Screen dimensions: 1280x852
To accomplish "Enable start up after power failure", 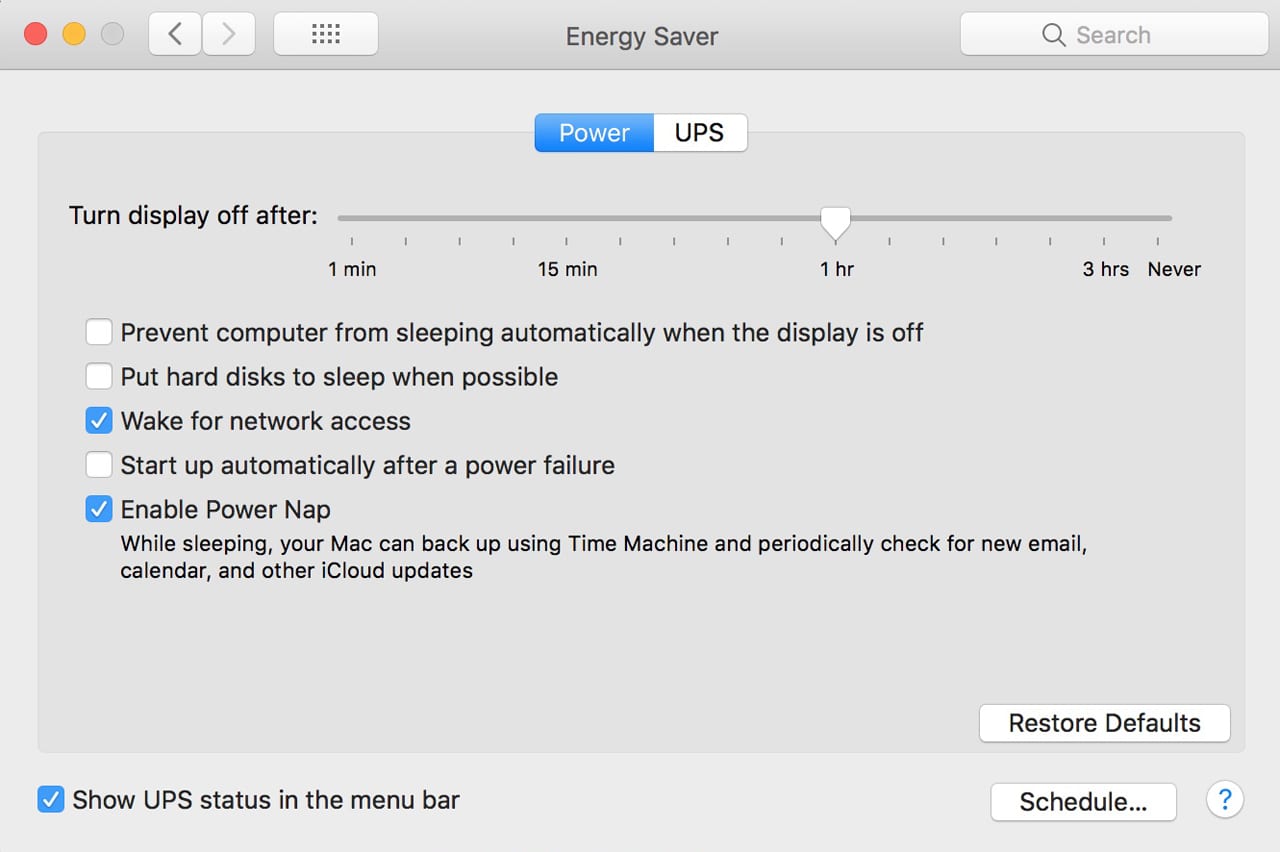I will [x=98, y=465].
